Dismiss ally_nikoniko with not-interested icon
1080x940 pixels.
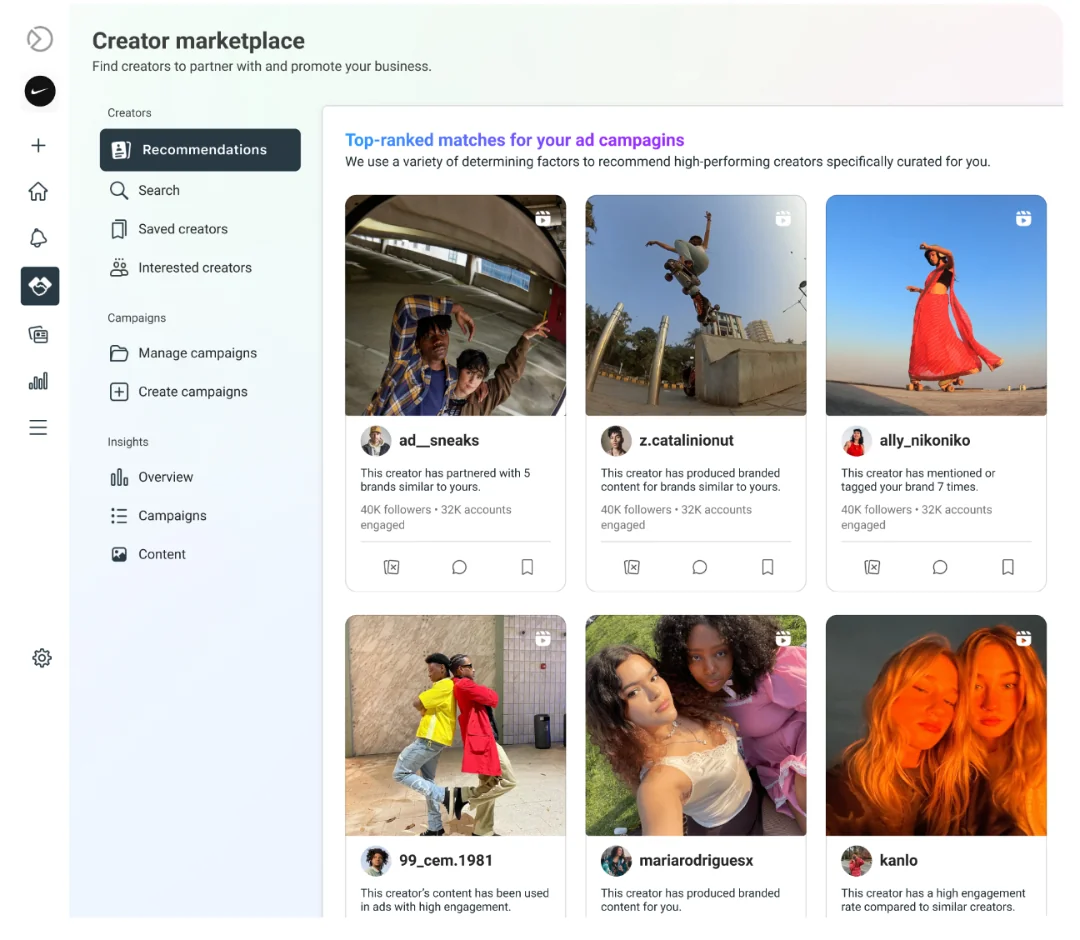coord(872,567)
